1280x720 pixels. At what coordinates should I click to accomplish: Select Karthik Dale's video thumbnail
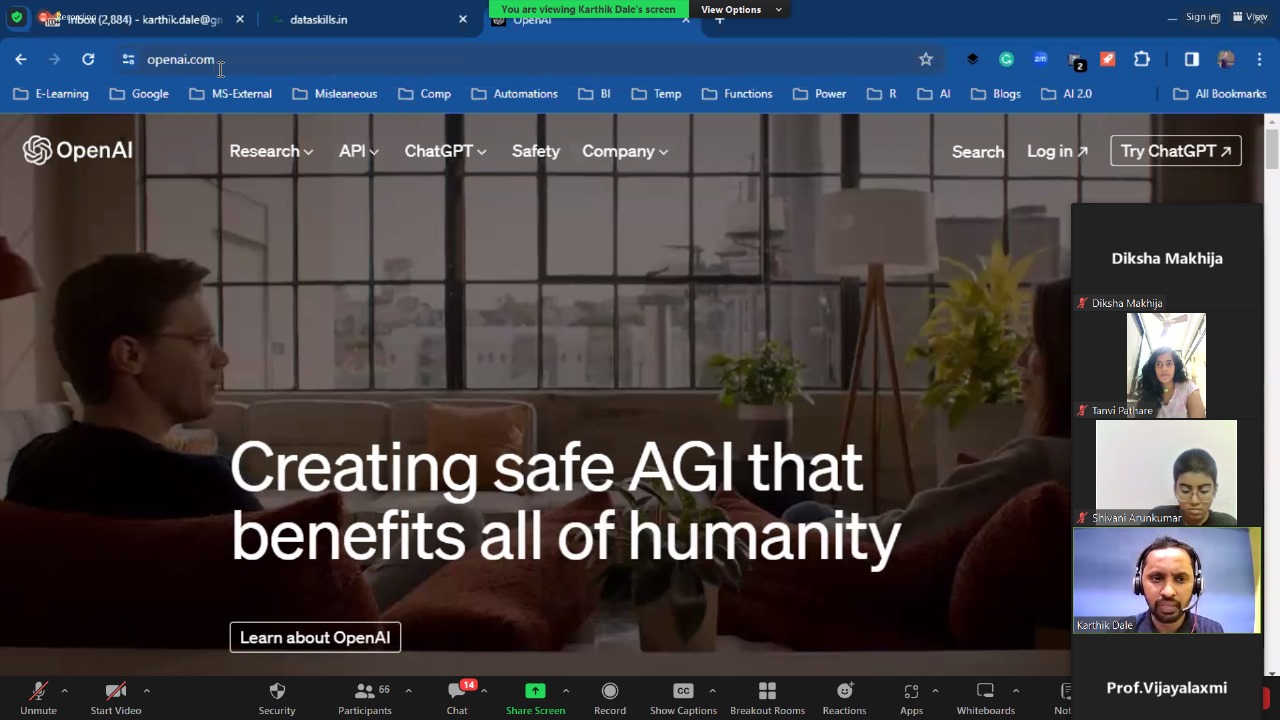click(1167, 580)
